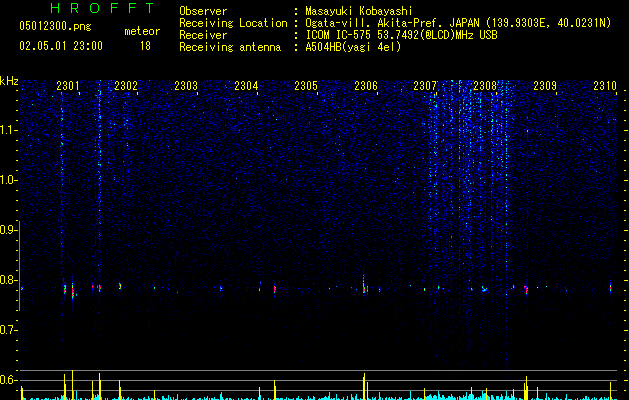
Task: Click the 2305 time marker
Action: pyautogui.click(x=306, y=86)
